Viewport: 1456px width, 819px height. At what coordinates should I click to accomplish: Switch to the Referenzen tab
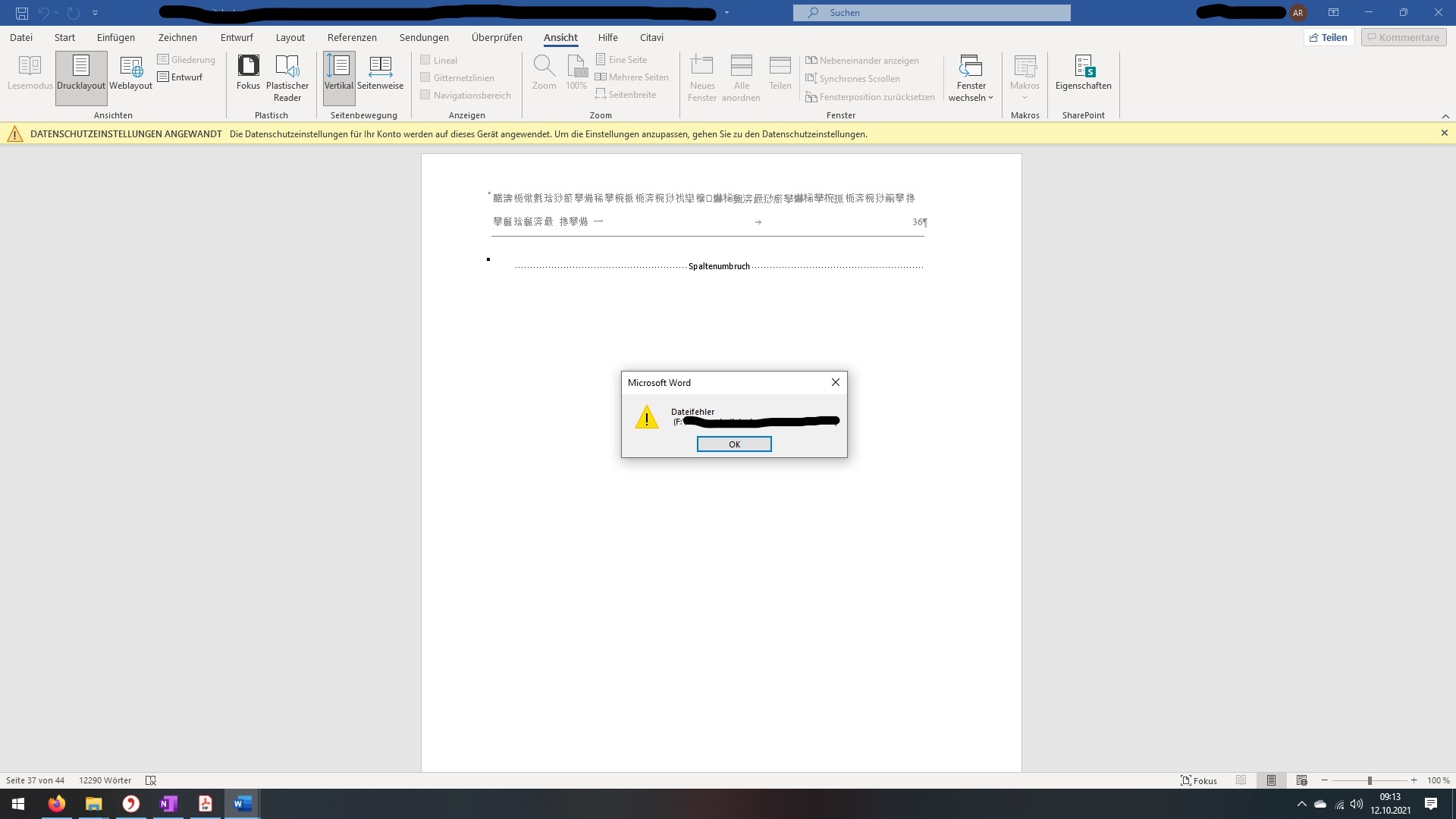click(x=352, y=37)
